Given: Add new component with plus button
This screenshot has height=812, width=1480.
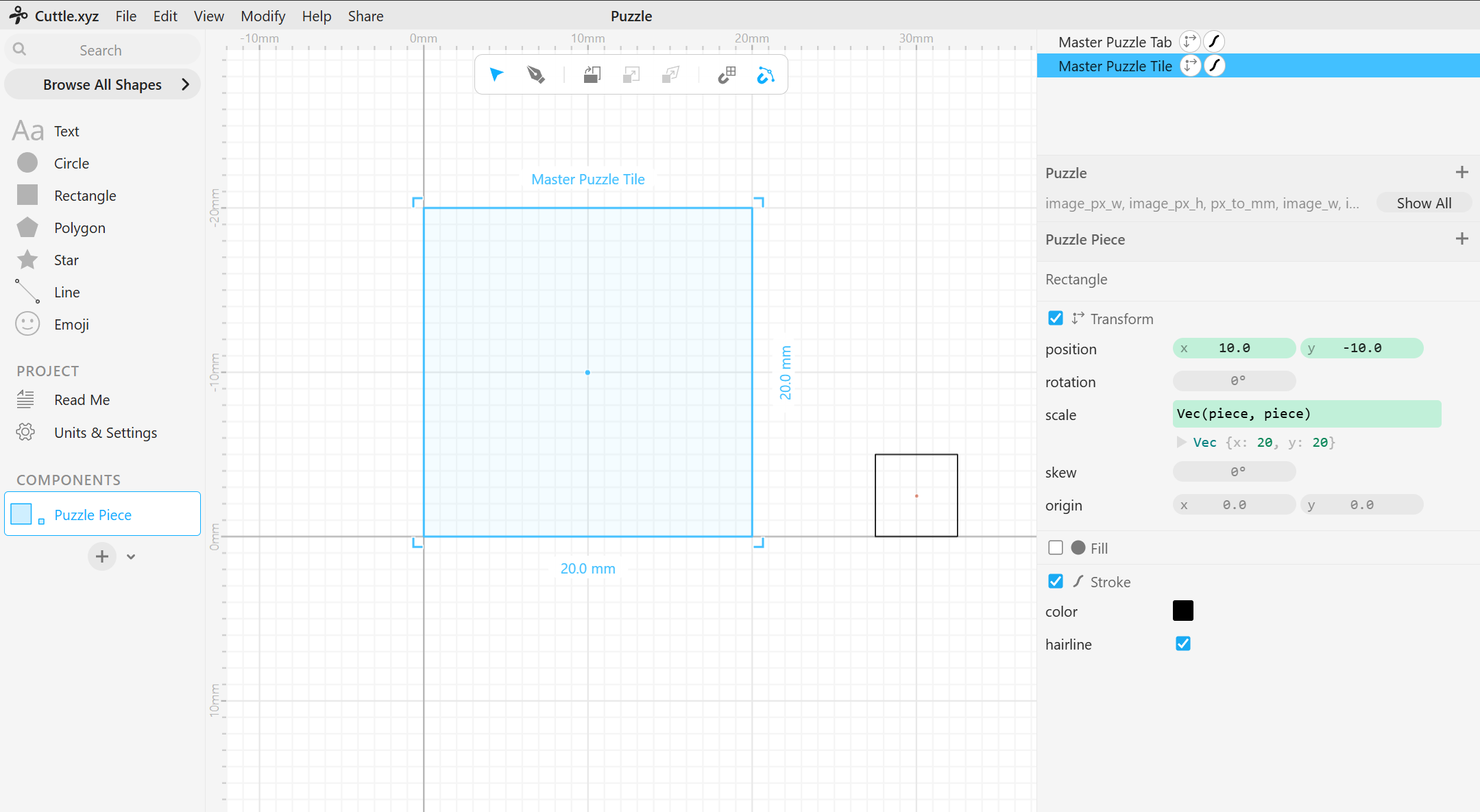Looking at the screenshot, I should point(102,556).
